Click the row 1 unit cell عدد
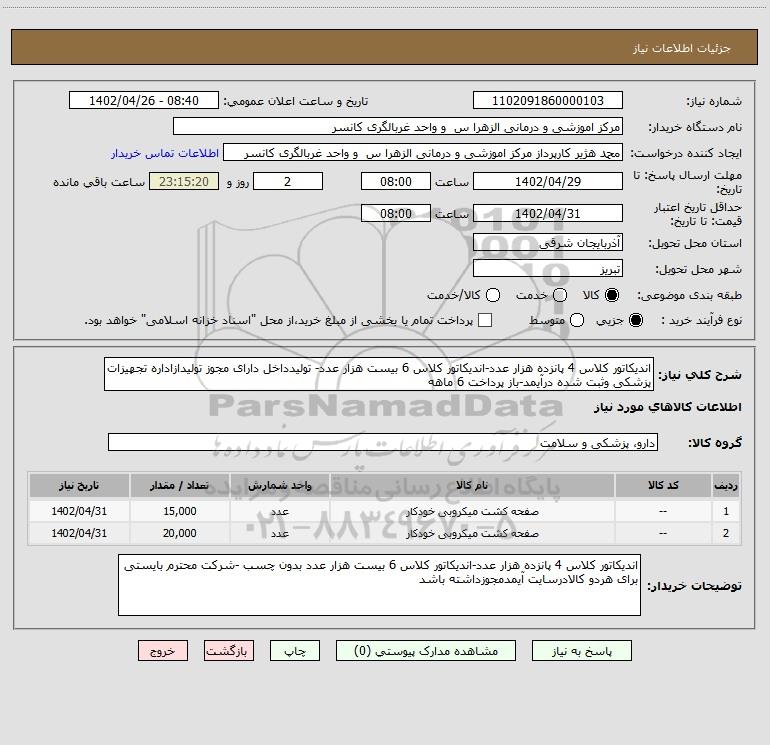 click(280, 511)
